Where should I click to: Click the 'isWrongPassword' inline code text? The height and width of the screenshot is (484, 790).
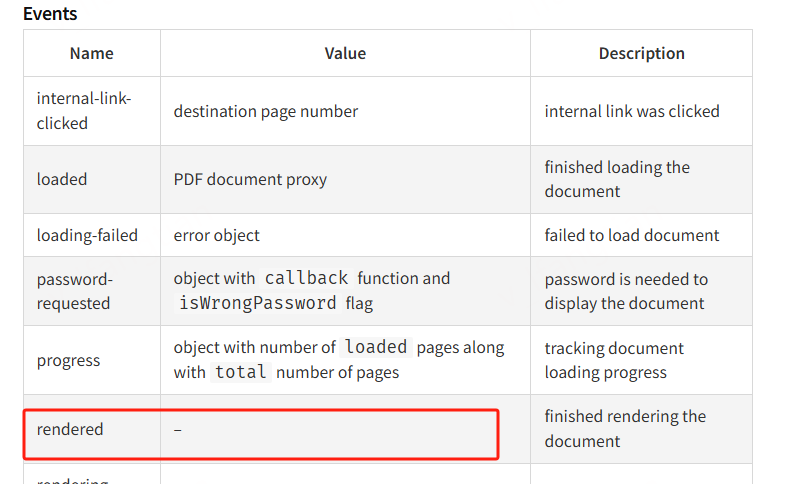pyautogui.click(x=257, y=303)
